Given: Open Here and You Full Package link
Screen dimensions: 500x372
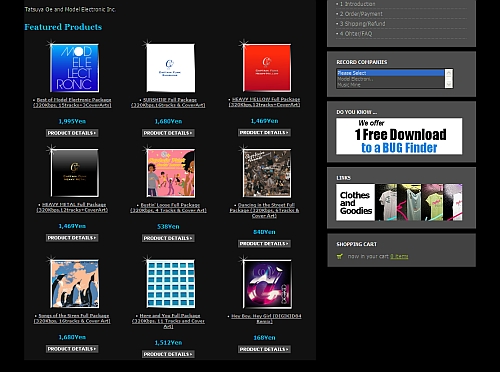Looking at the screenshot, I should click(x=168, y=321).
